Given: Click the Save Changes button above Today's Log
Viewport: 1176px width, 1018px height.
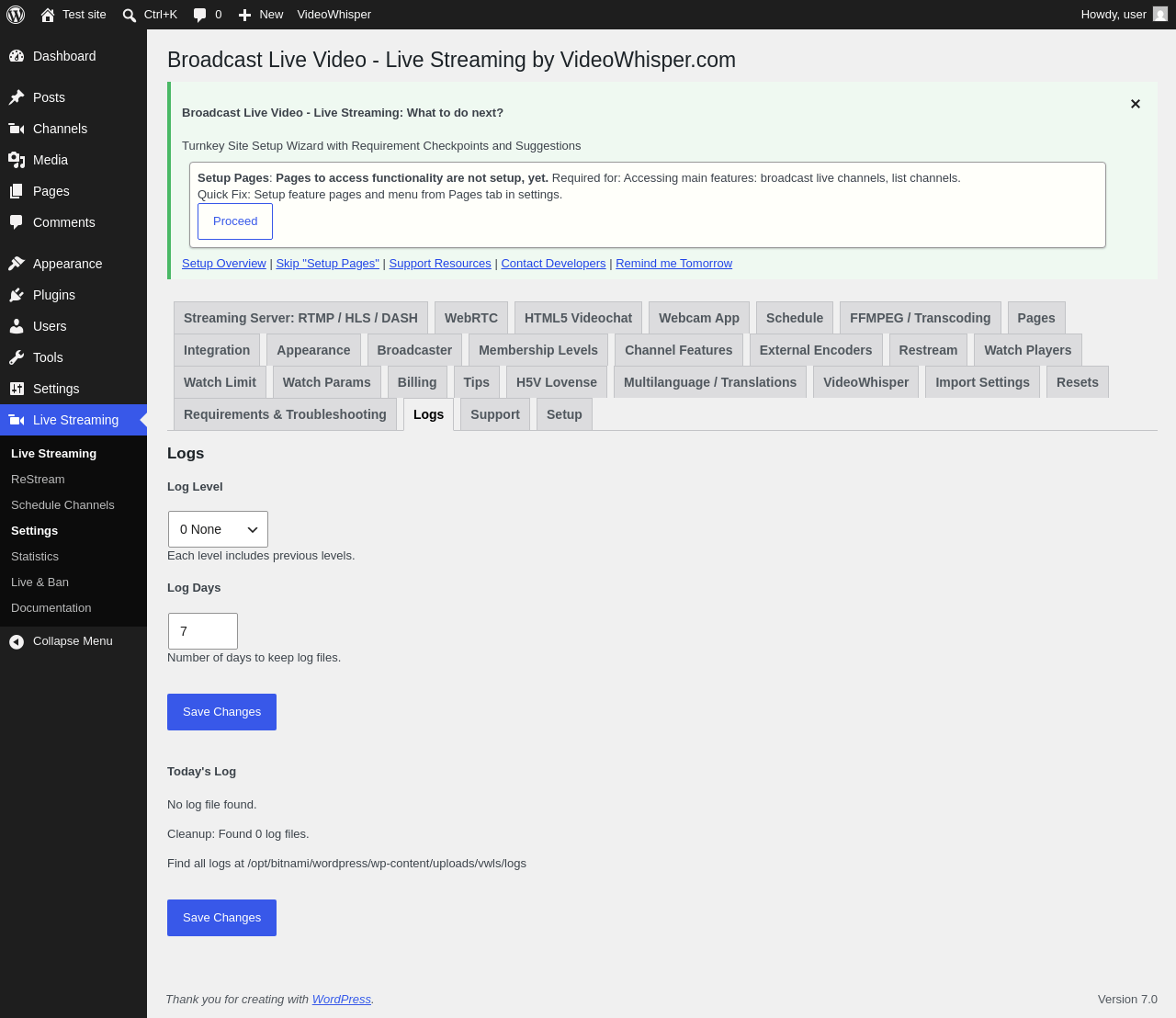Looking at the screenshot, I should [x=221, y=712].
